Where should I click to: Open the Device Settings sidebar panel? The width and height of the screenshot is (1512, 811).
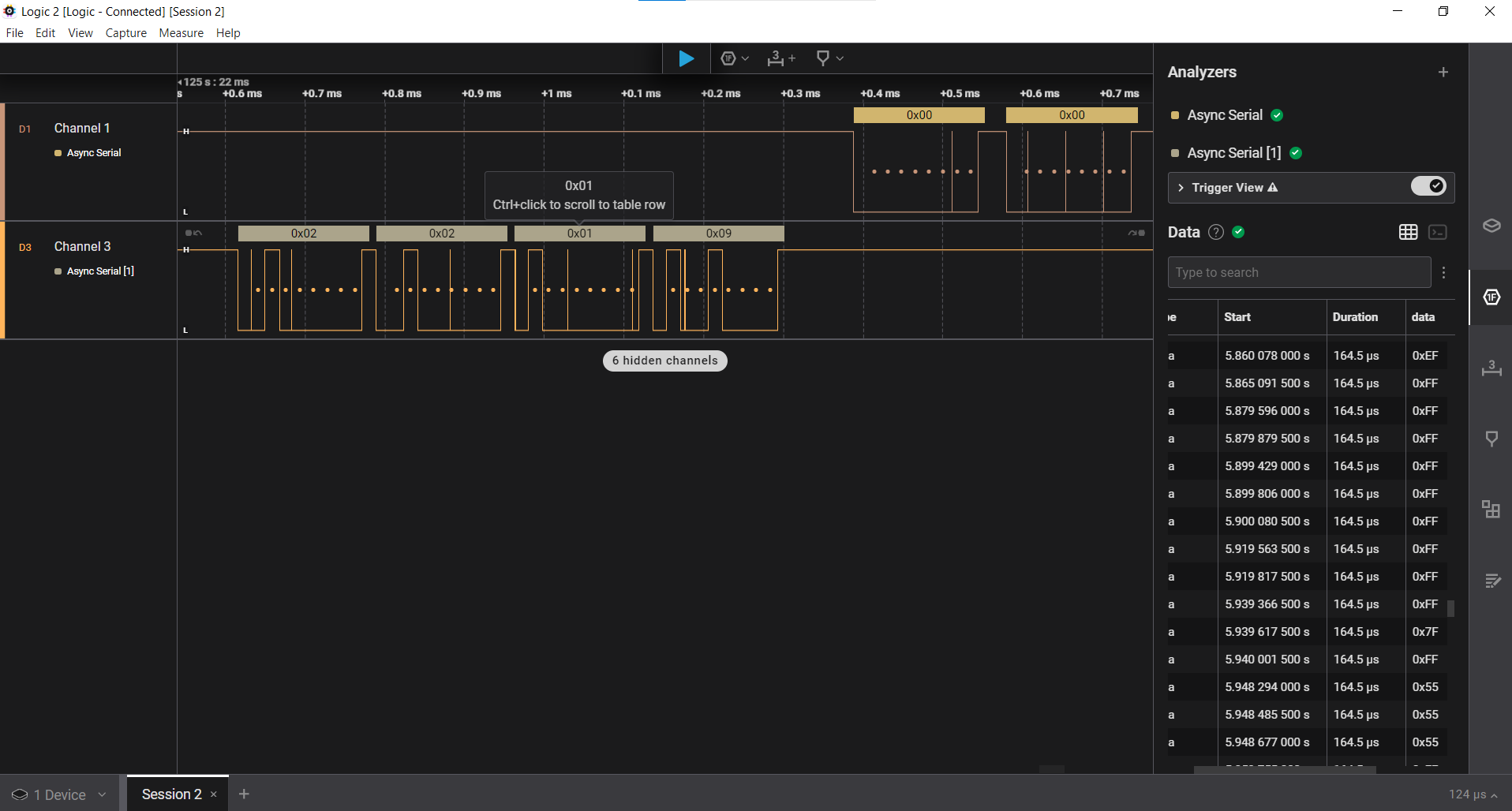point(1491,226)
